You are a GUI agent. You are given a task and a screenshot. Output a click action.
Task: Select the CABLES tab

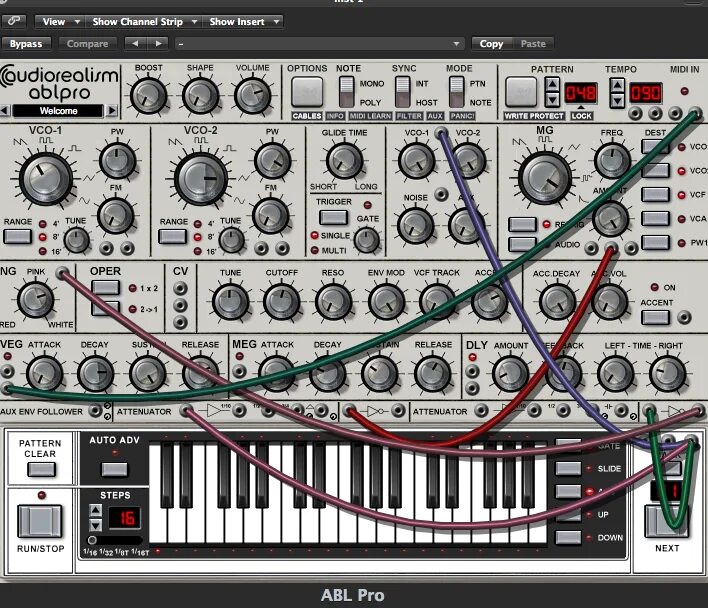coord(307,116)
